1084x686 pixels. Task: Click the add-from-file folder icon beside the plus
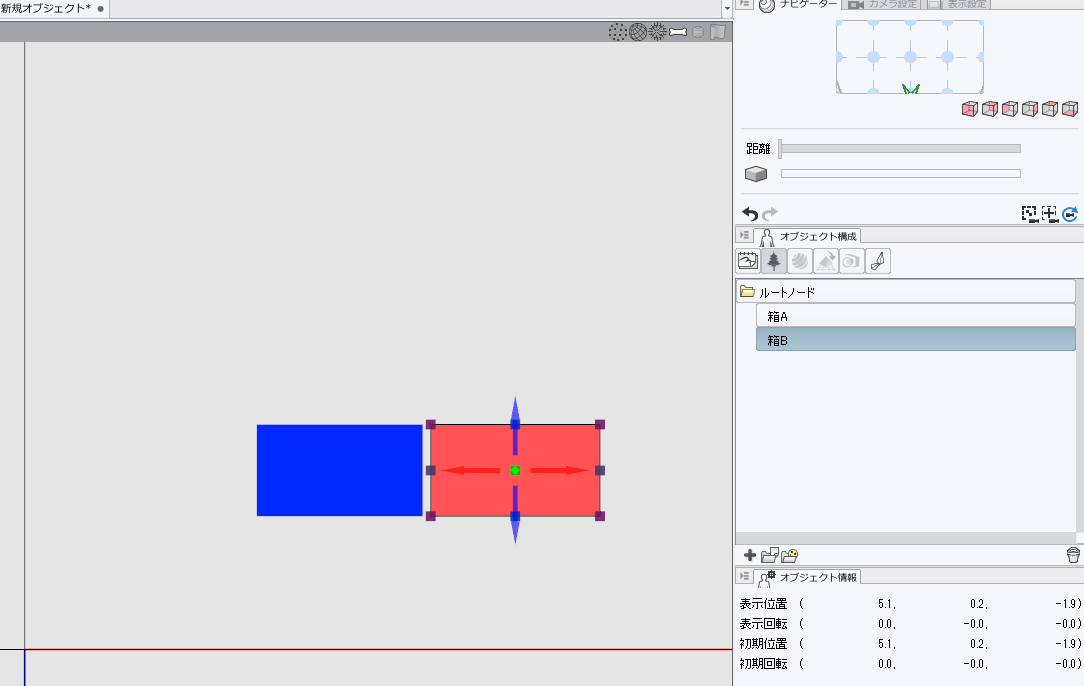770,555
